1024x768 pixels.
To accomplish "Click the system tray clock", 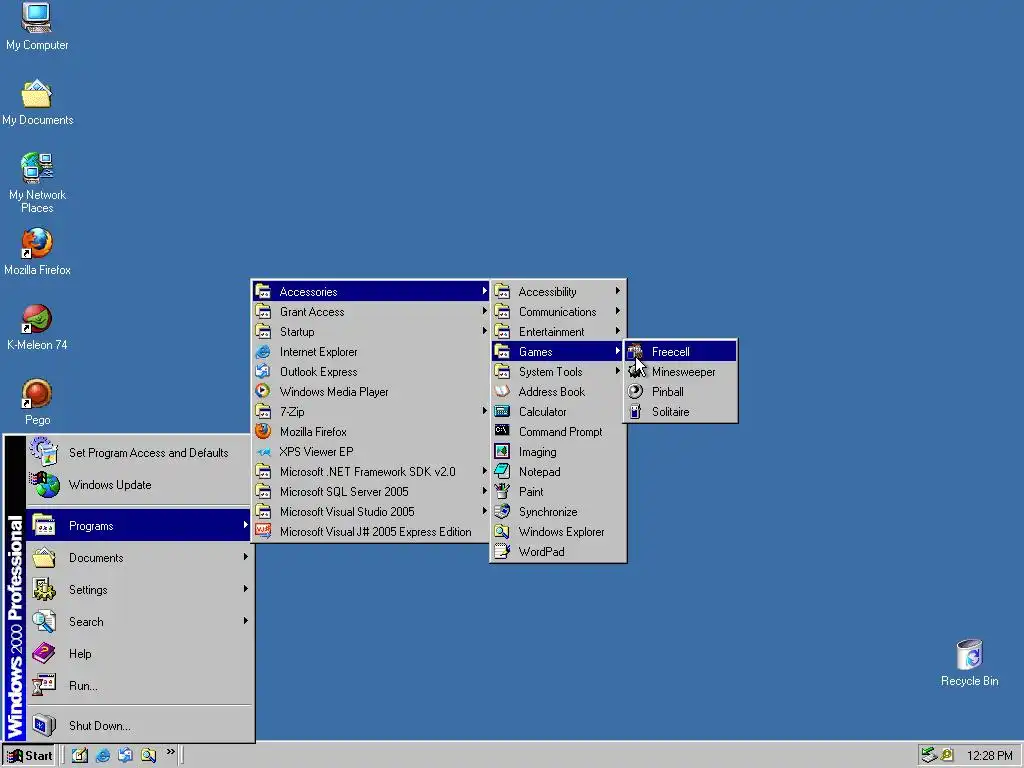I will pyautogui.click(x=989, y=756).
